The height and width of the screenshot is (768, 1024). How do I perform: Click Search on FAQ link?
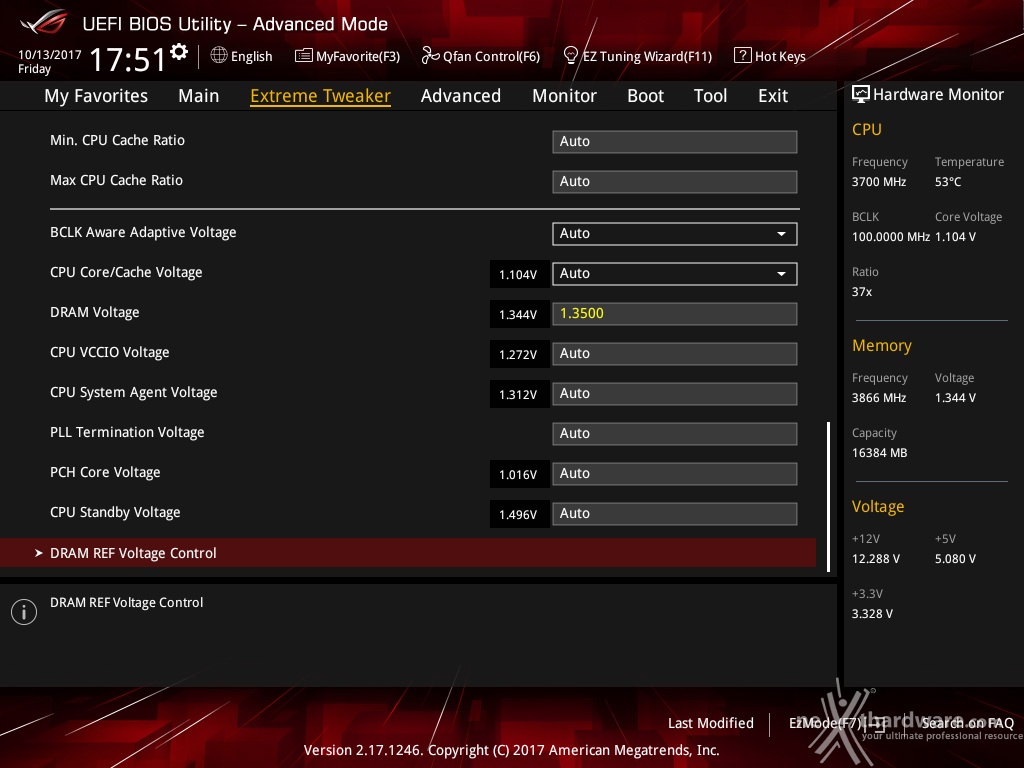pos(967,723)
